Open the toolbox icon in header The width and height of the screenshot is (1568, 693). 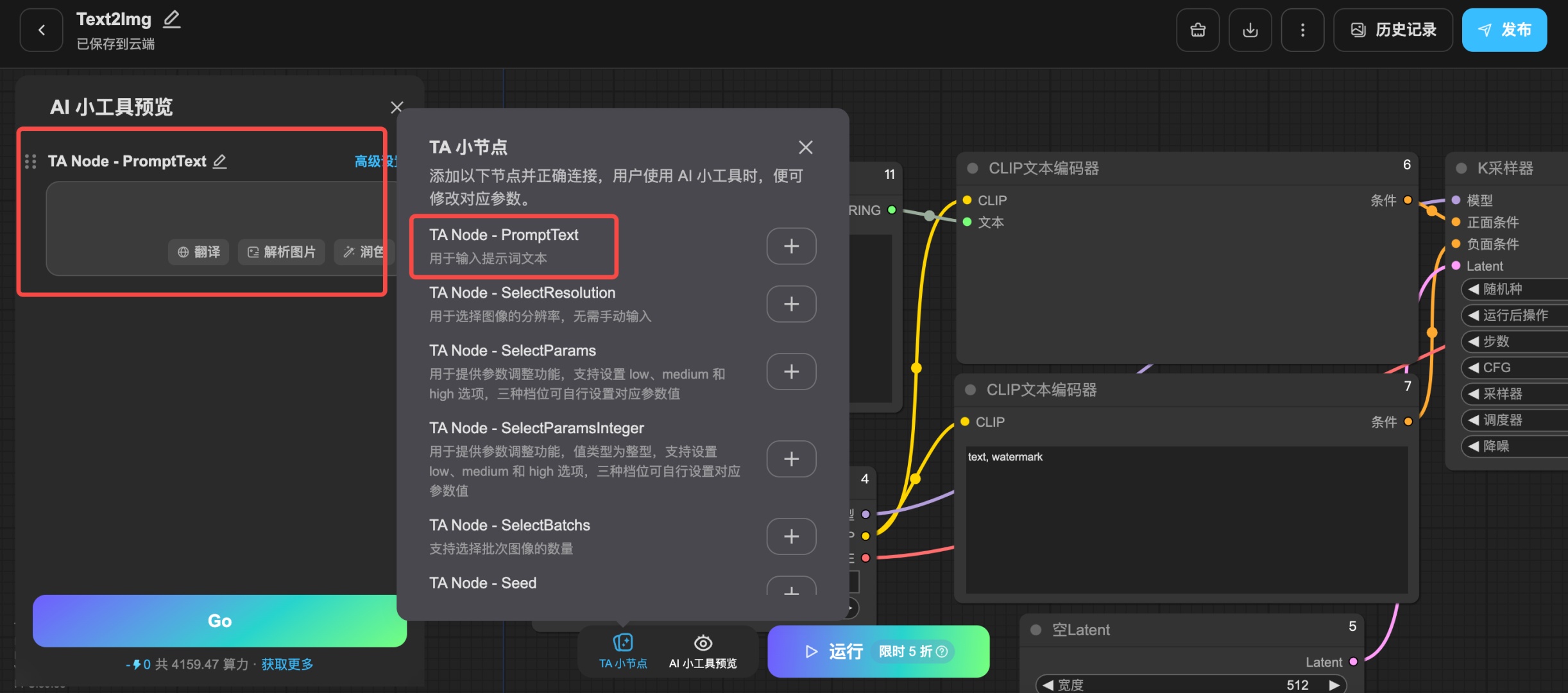point(1197,30)
